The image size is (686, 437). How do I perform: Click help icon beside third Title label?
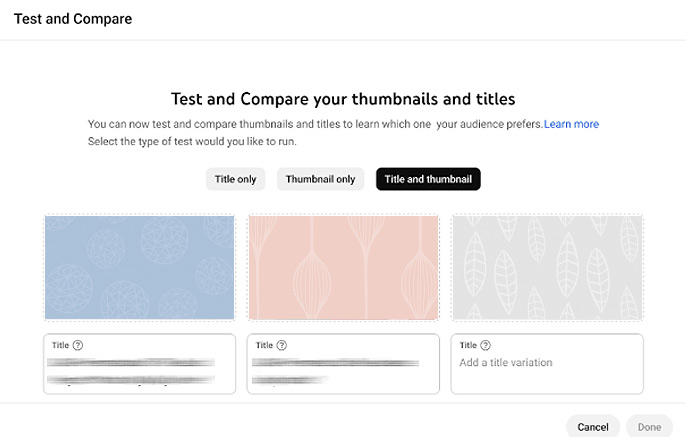point(486,345)
